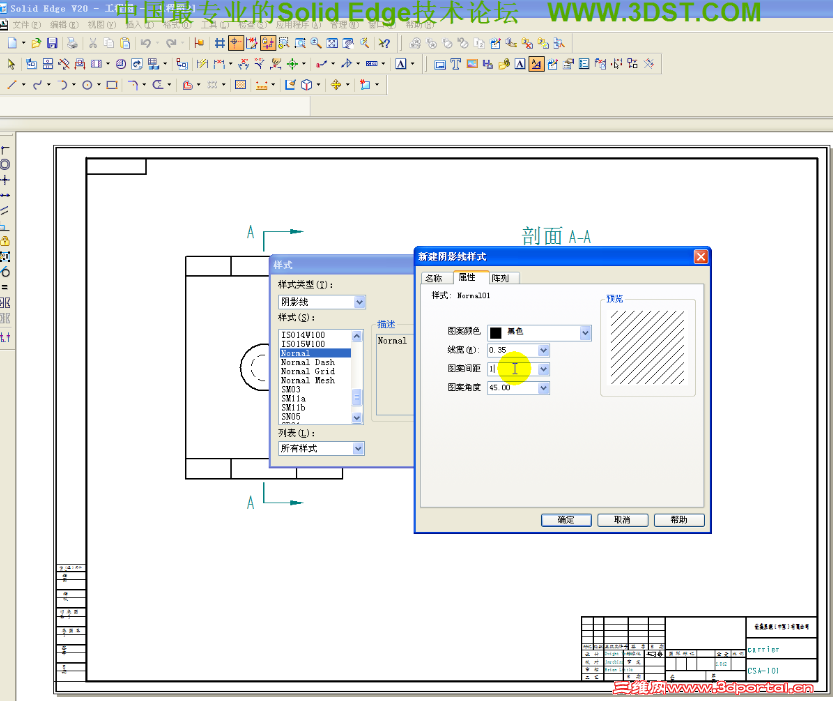This screenshot has height=701, width=833.
Task: Click the Help (帮助) button in dialog
Action: [x=679, y=520]
